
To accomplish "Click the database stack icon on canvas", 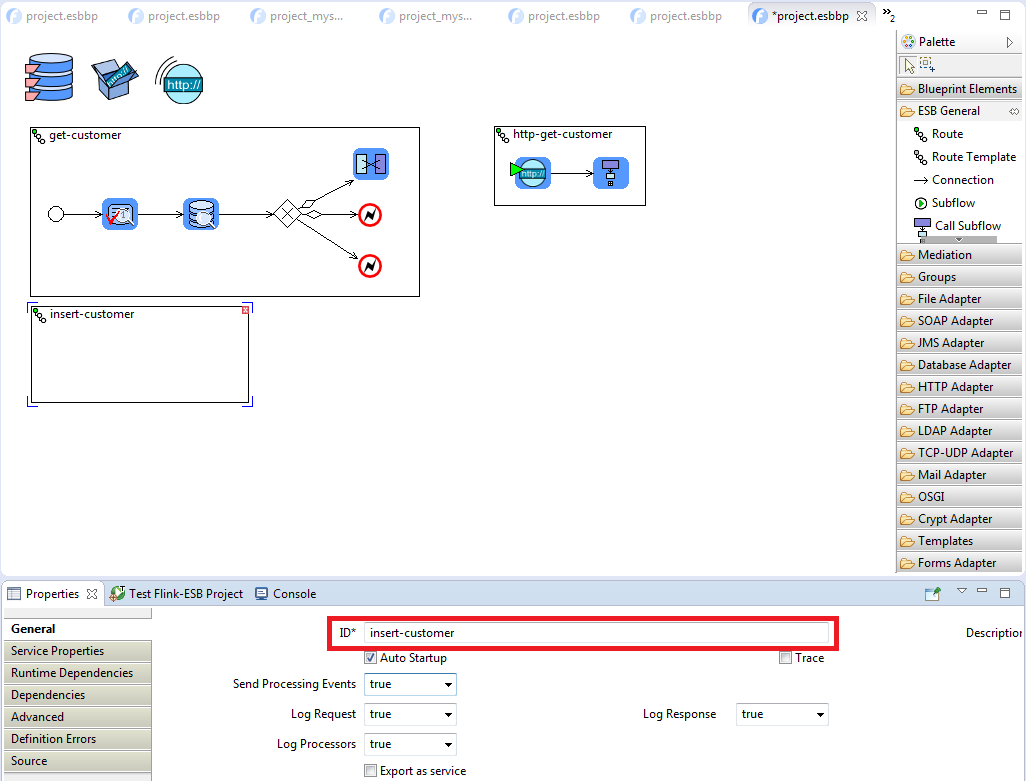I will 50,78.
